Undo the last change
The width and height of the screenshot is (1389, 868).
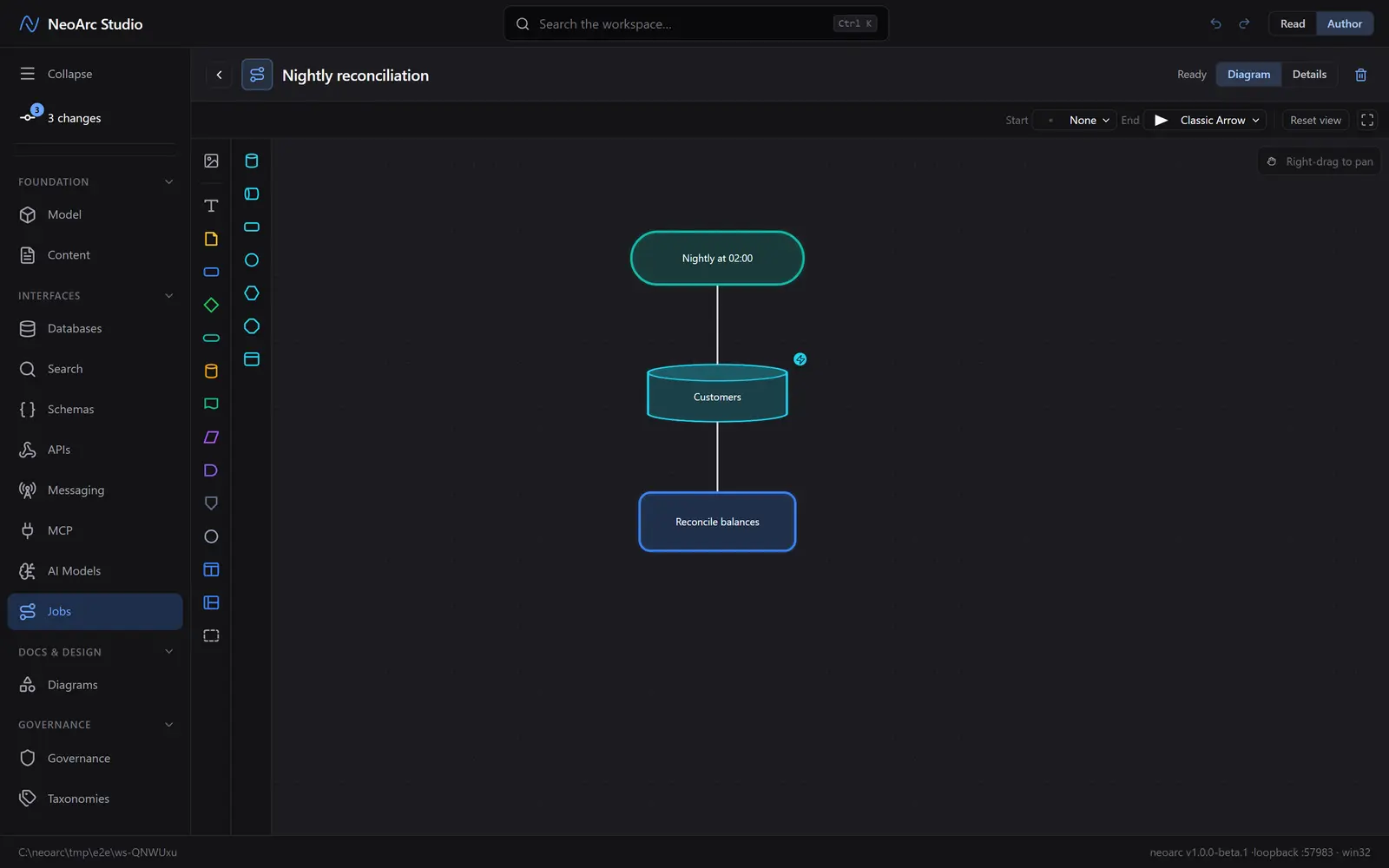(1215, 23)
